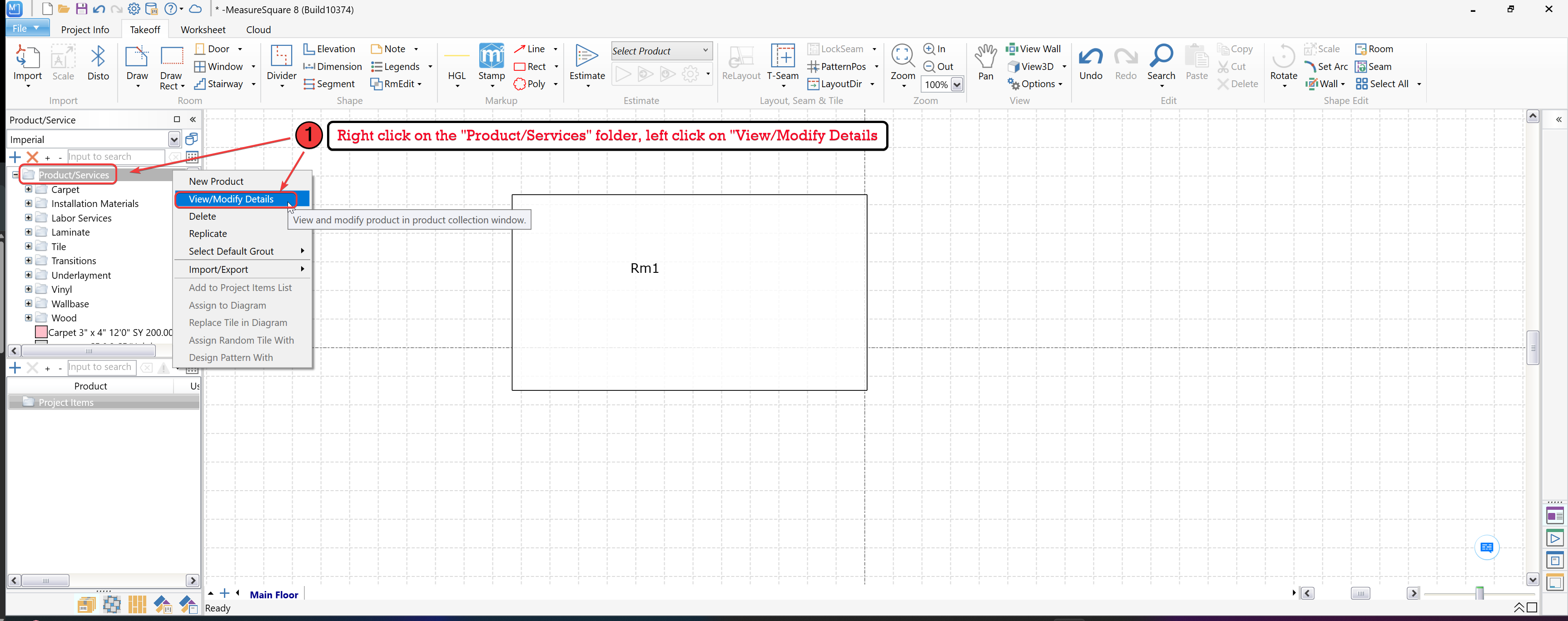Collapse the Product/Services root folder

pos(16,175)
